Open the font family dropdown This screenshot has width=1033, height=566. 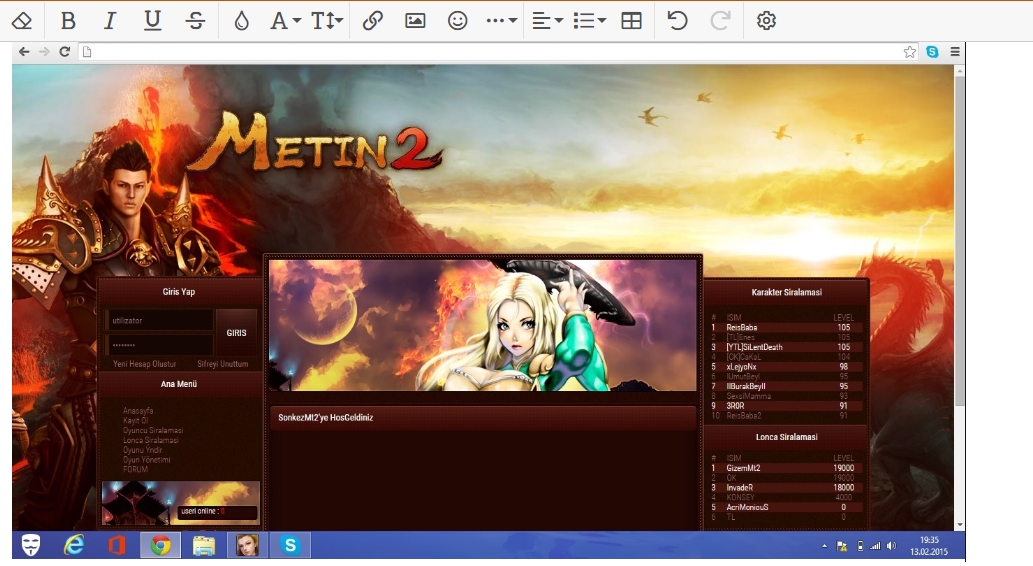tap(285, 21)
